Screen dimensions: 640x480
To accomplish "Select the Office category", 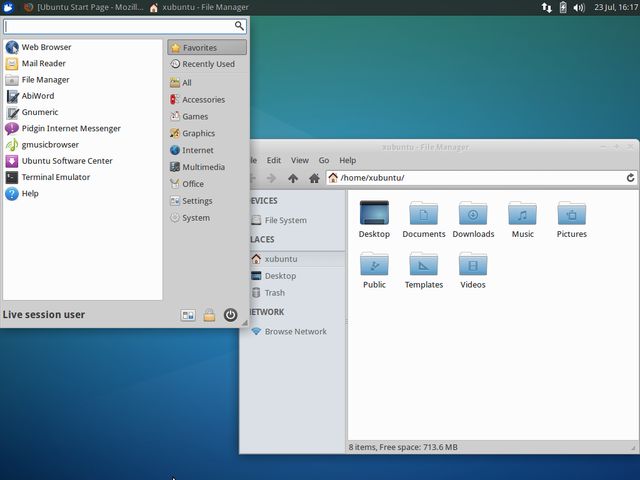I will (207, 184).
